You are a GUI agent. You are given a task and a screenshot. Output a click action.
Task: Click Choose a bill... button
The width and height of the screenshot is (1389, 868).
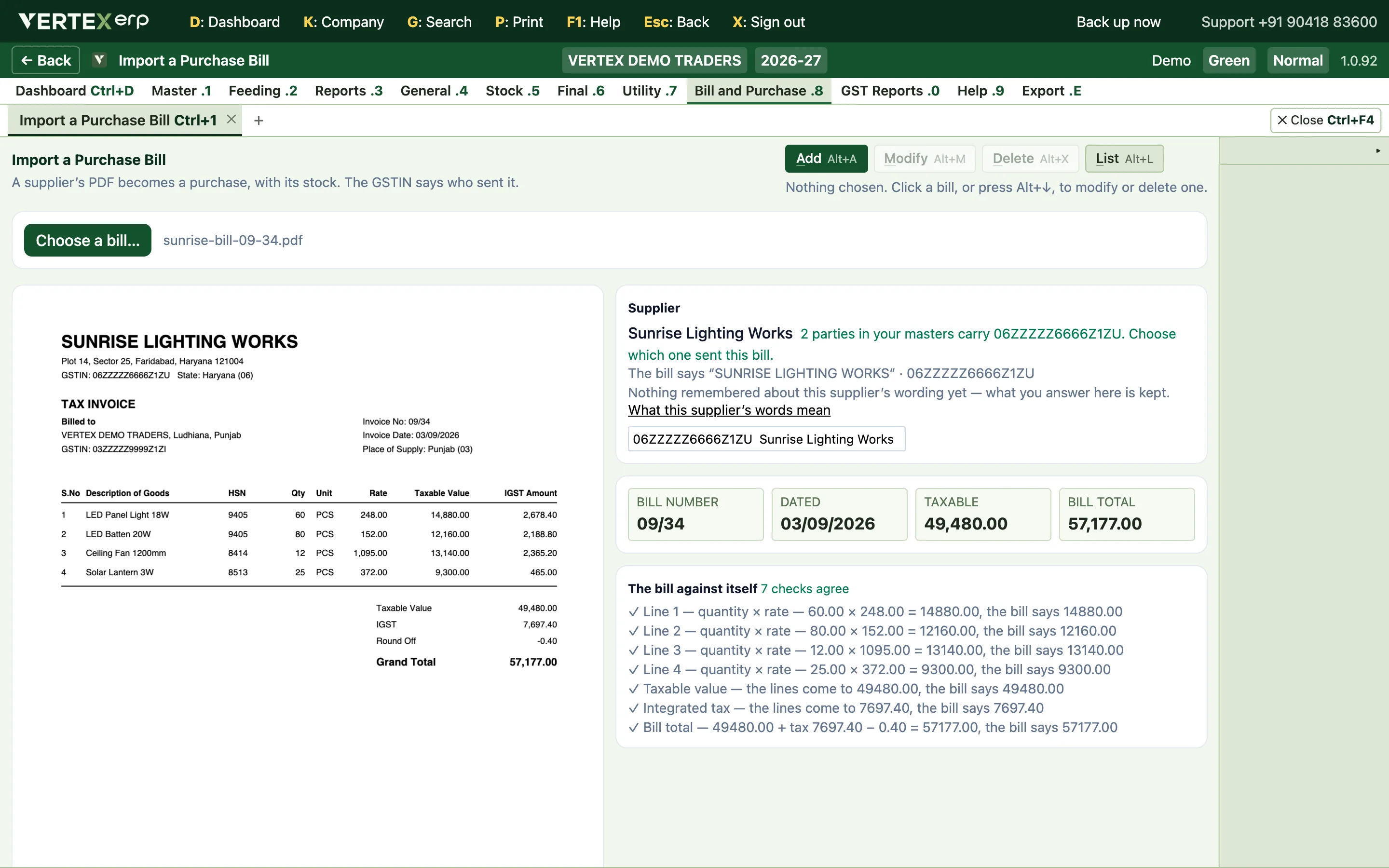87,240
